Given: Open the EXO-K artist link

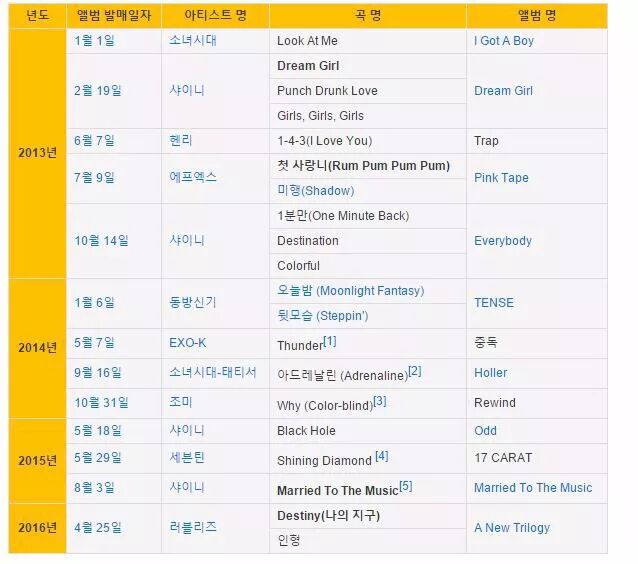Looking at the screenshot, I should [x=188, y=343].
